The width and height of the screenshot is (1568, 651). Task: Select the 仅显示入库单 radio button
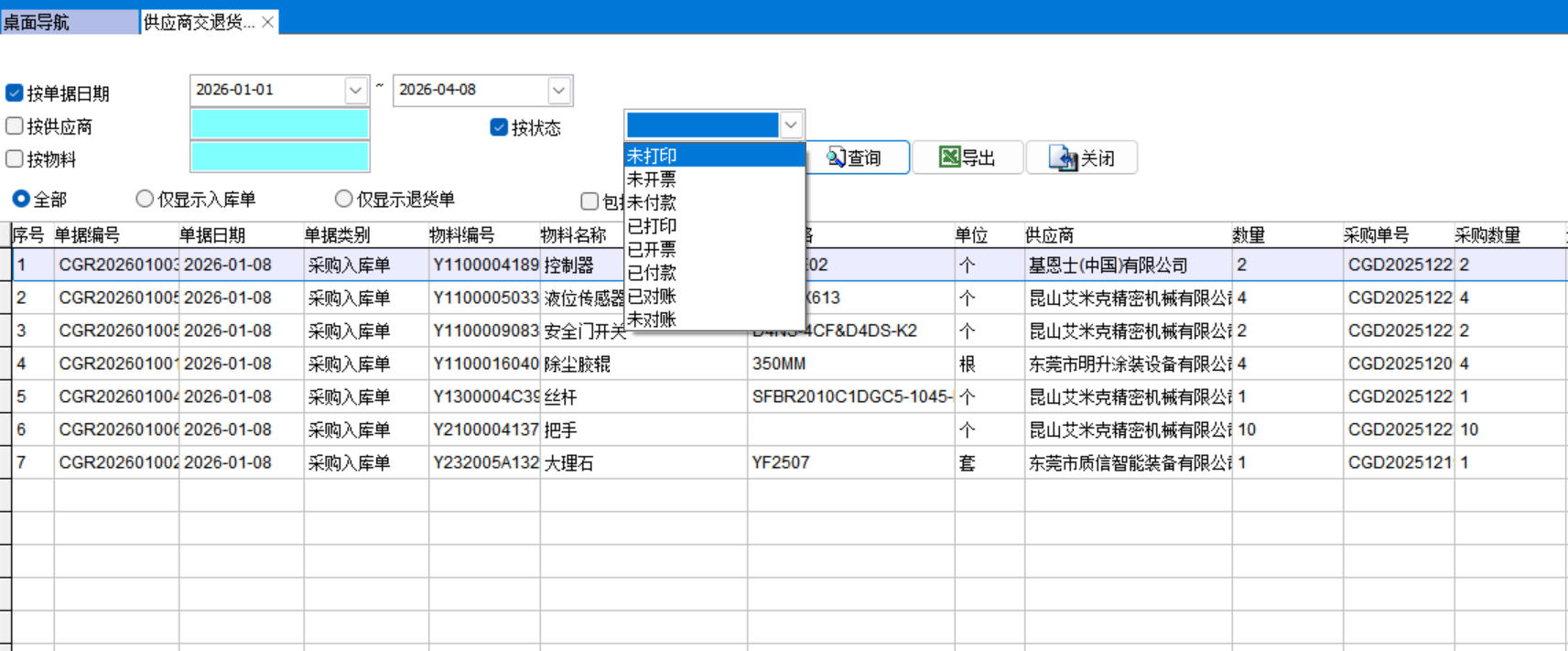(145, 199)
